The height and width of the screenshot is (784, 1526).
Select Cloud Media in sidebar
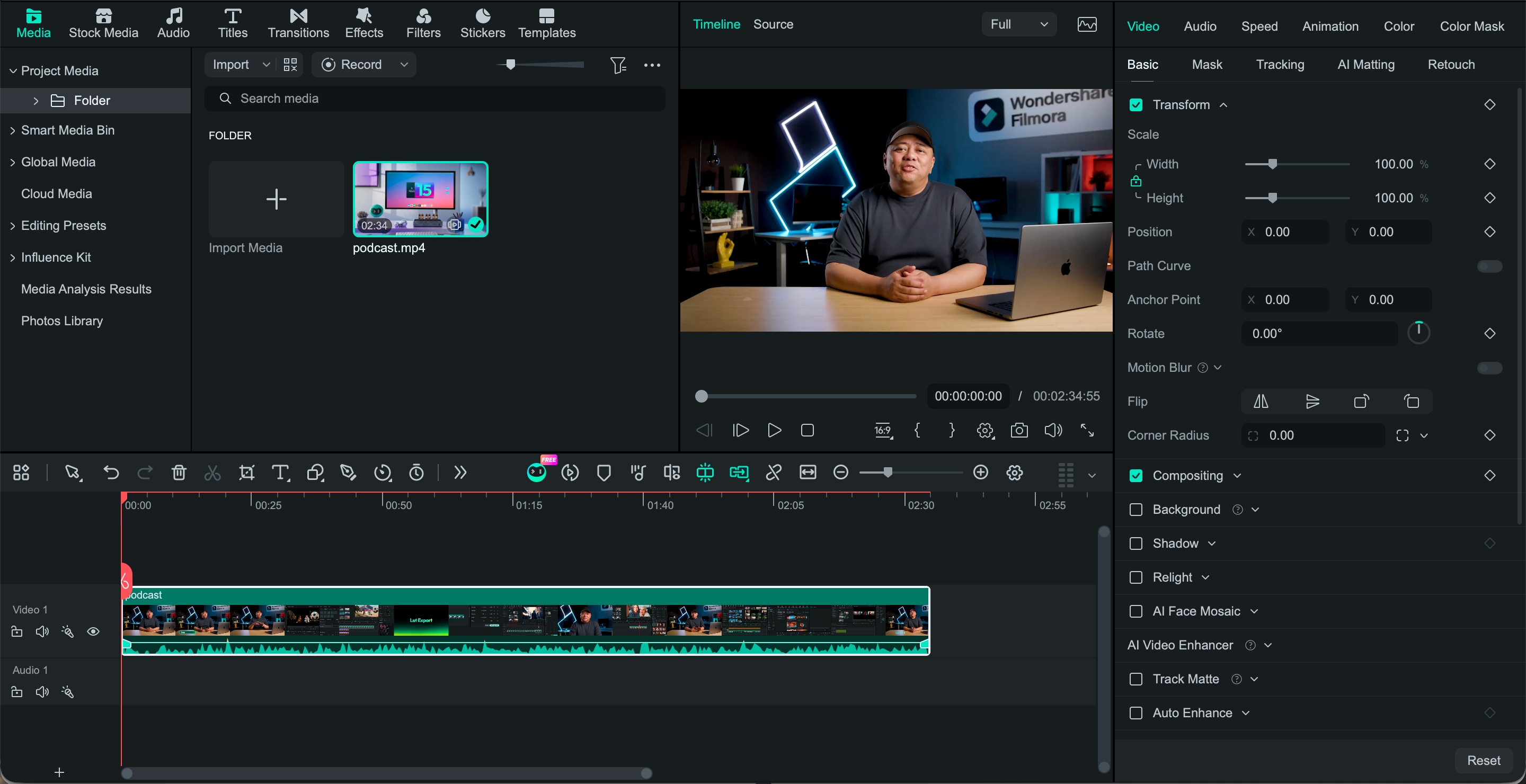pyautogui.click(x=56, y=194)
